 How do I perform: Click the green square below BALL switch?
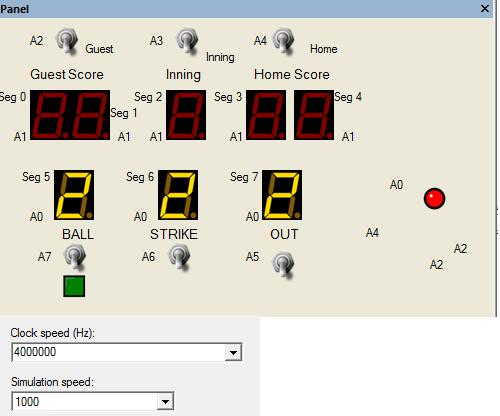(x=74, y=286)
